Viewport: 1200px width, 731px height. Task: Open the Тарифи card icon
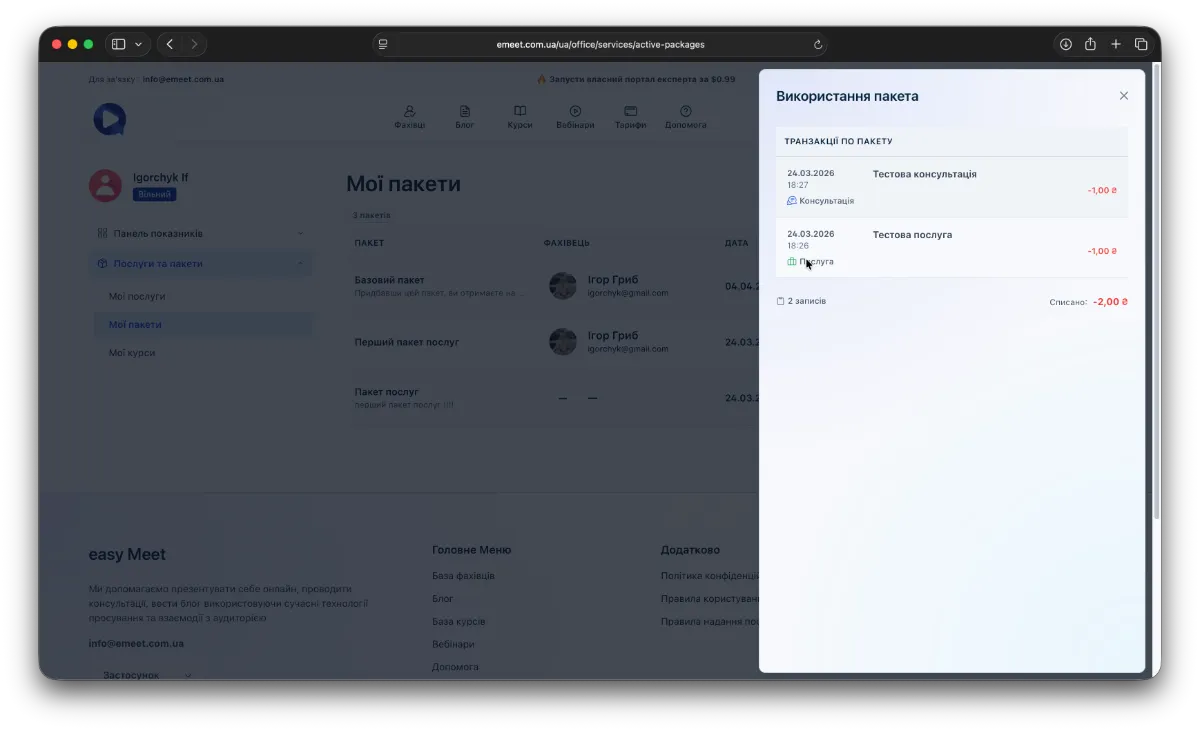click(630, 112)
